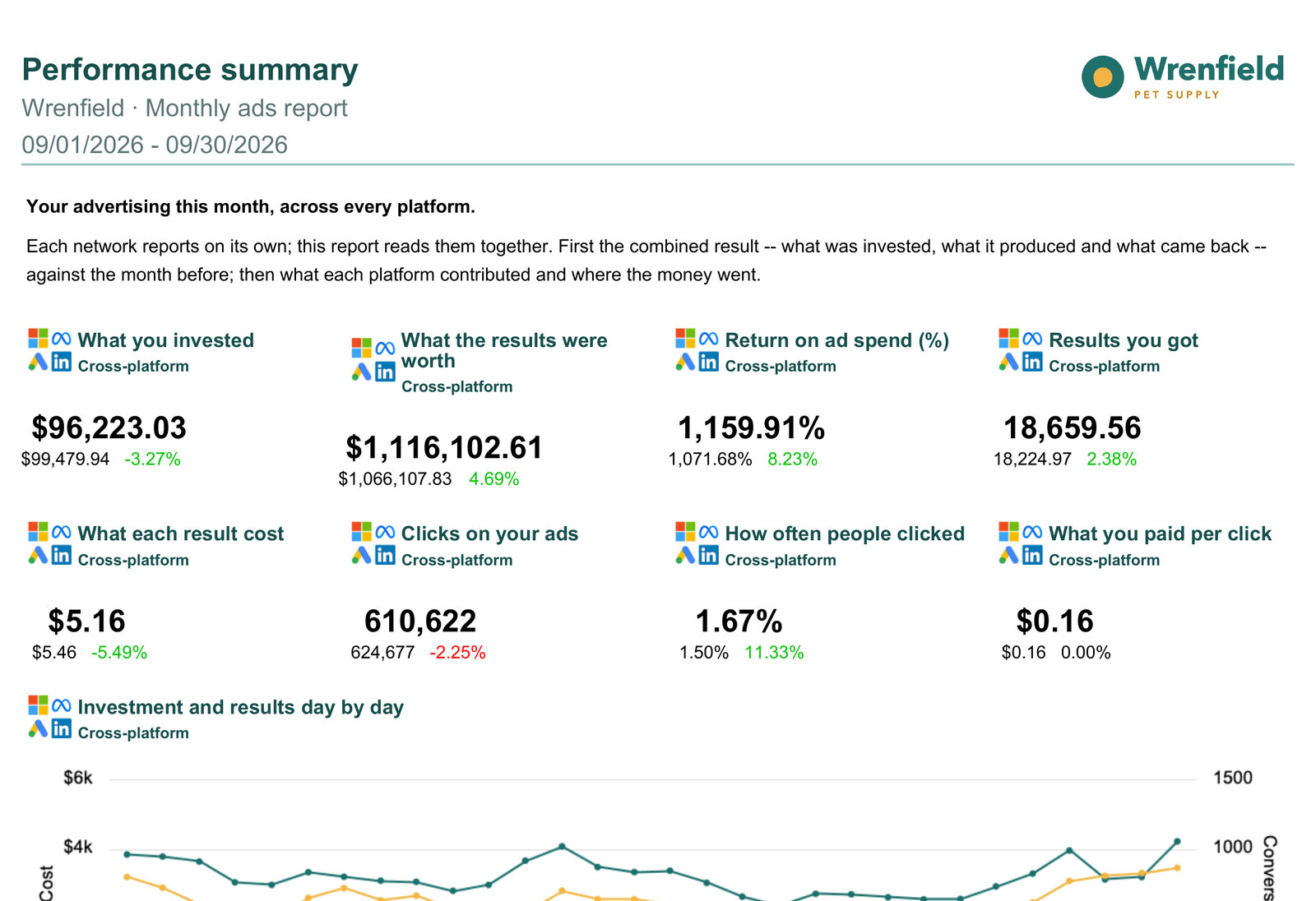Click the 1.67% click-through rate value

[739, 621]
